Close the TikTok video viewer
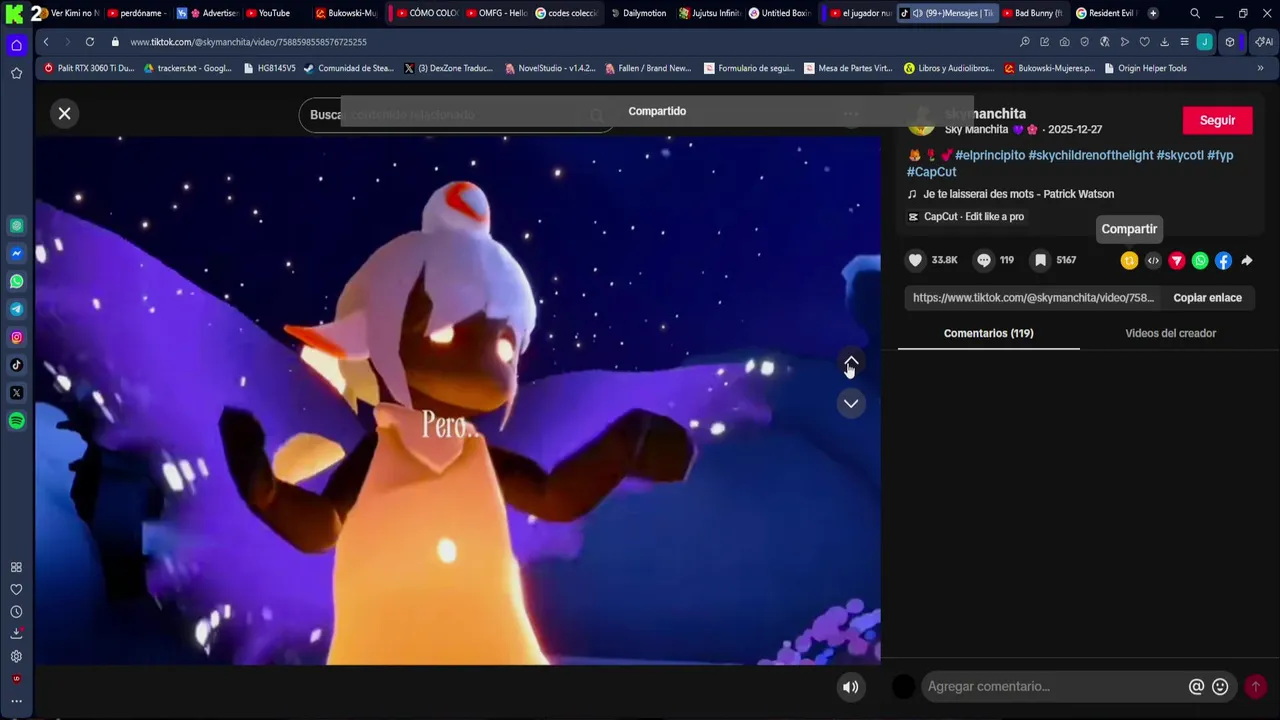The height and width of the screenshot is (720, 1280). tap(64, 114)
